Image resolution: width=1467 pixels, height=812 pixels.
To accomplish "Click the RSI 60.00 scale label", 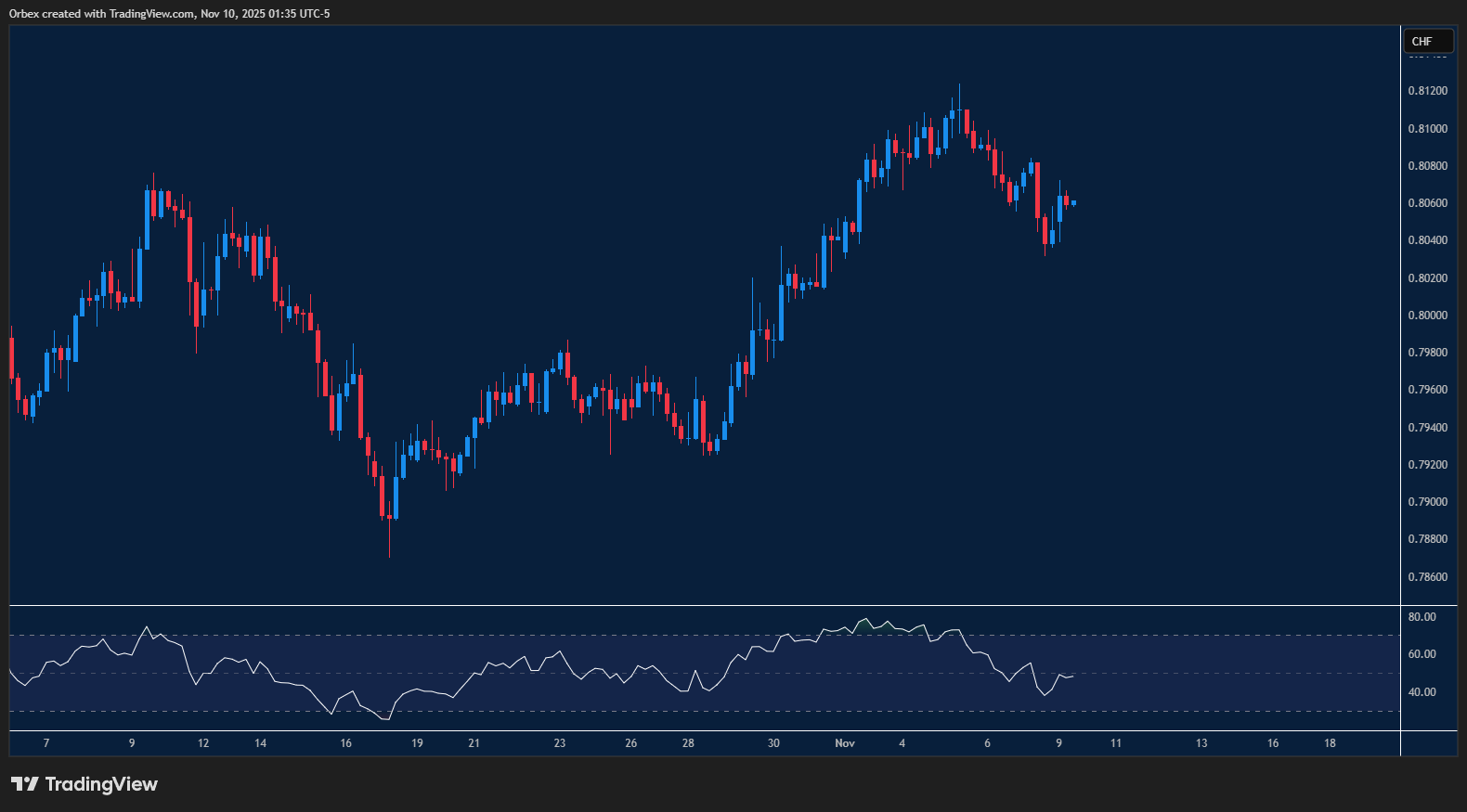I will [x=1422, y=654].
